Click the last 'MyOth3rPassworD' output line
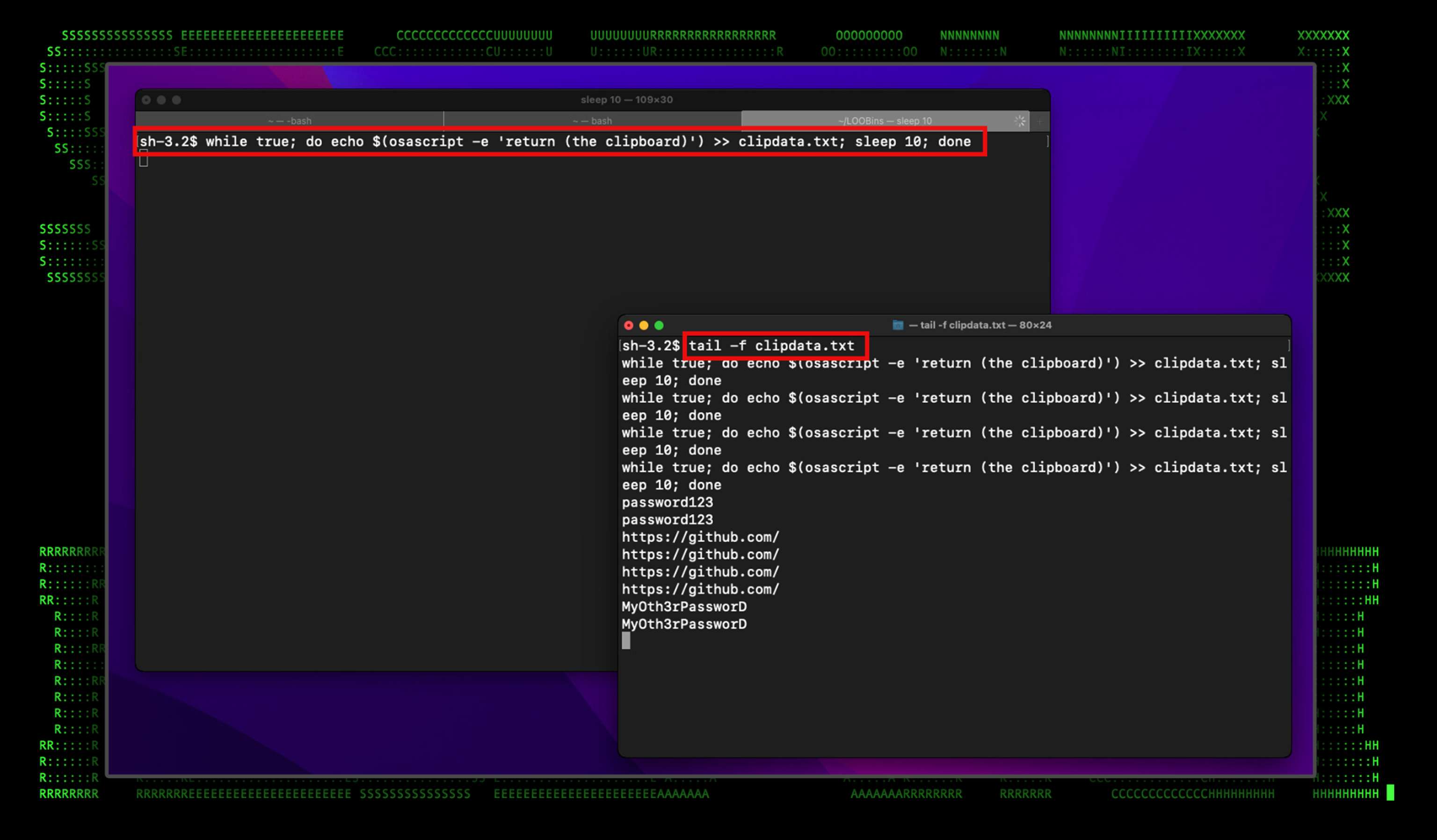Screen dimensions: 1437x840 click(684, 624)
